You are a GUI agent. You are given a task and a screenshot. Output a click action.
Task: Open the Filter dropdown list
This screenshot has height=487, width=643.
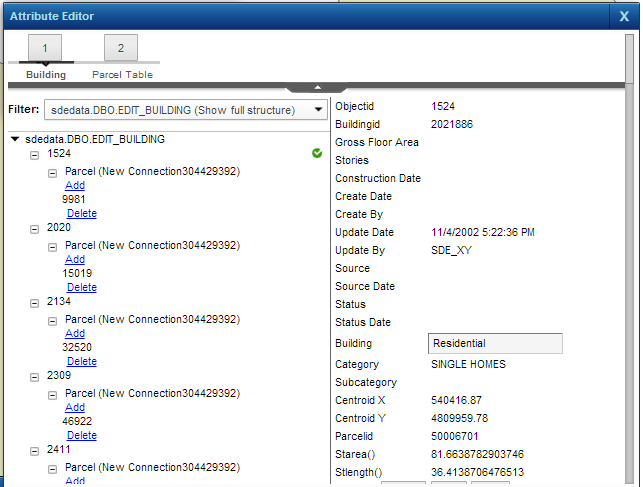click(x=317, y=109)
